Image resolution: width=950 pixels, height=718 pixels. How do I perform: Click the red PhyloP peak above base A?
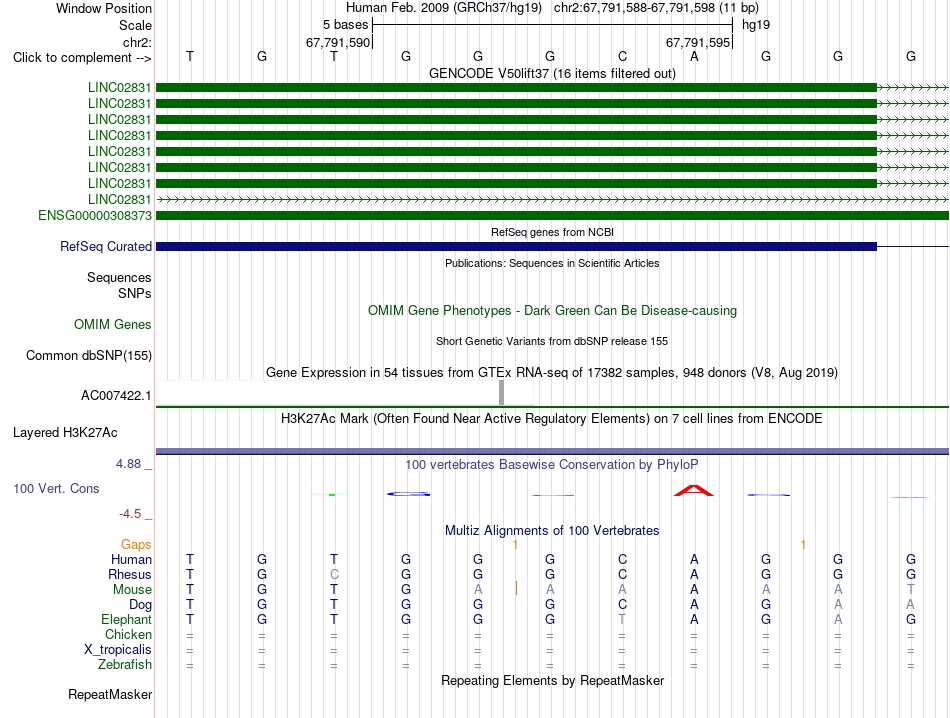tap(694, 490)
